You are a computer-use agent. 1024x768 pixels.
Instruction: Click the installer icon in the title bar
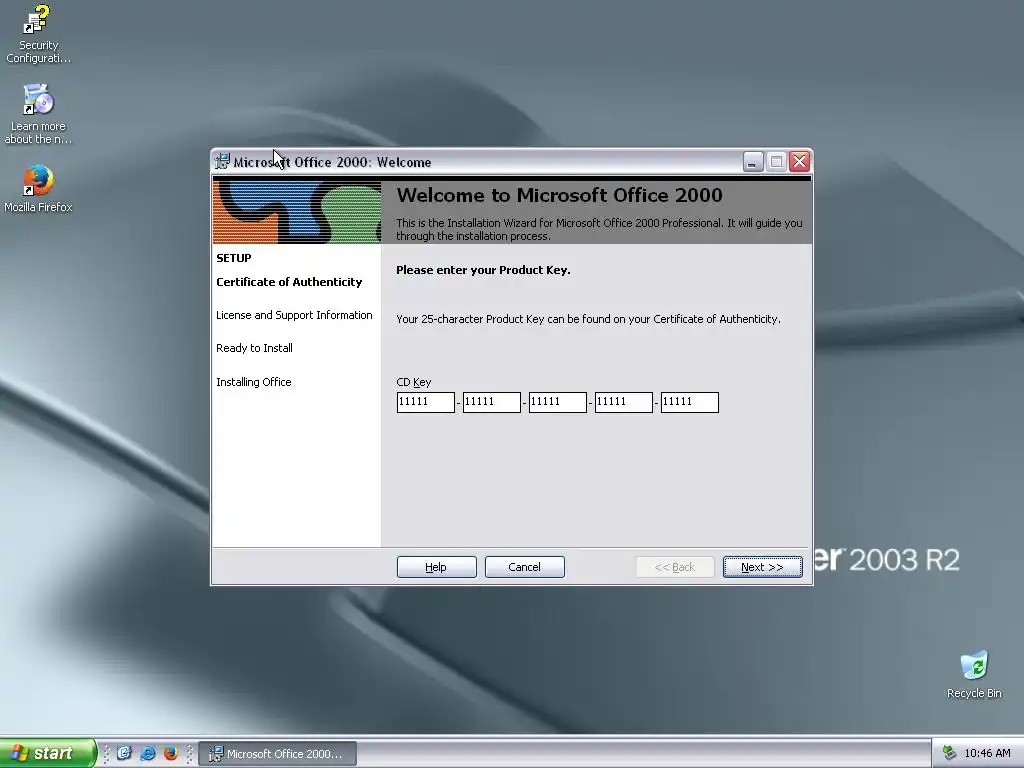222,161
